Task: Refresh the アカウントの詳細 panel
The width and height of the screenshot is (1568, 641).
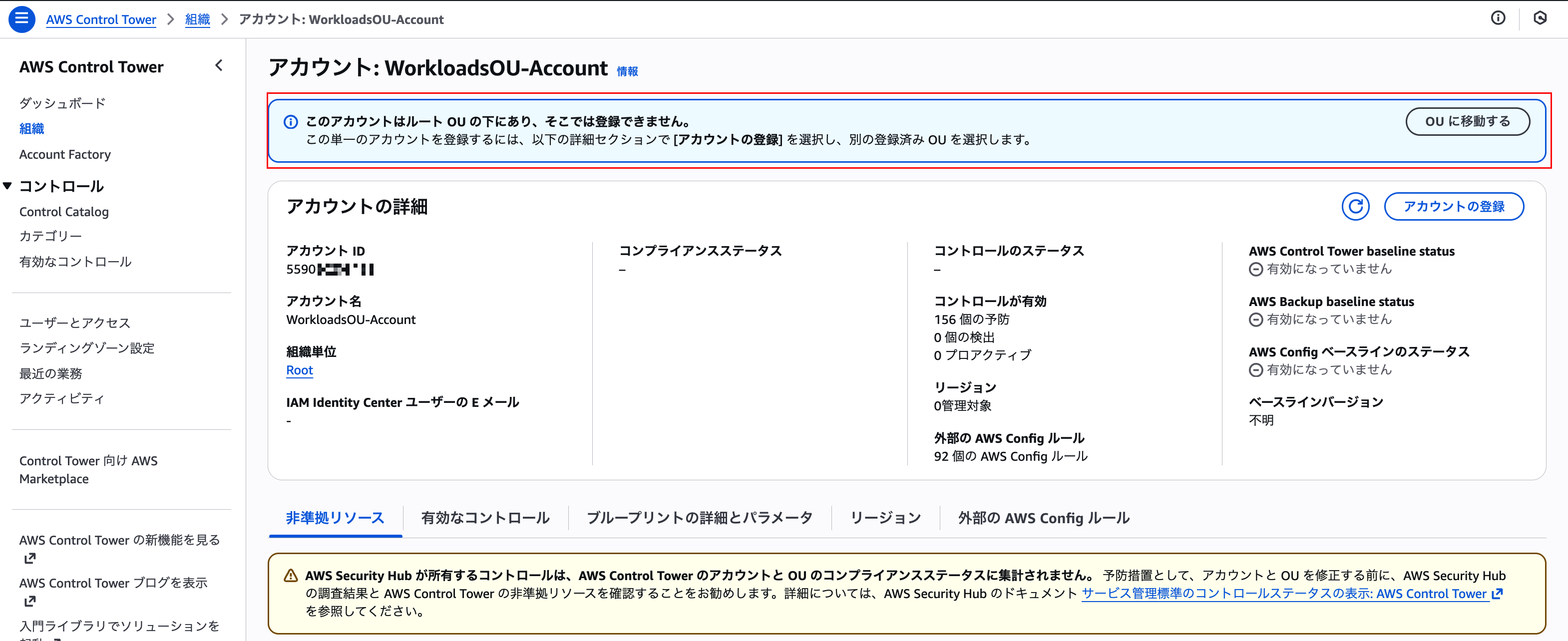Action: pos(1356,206)
